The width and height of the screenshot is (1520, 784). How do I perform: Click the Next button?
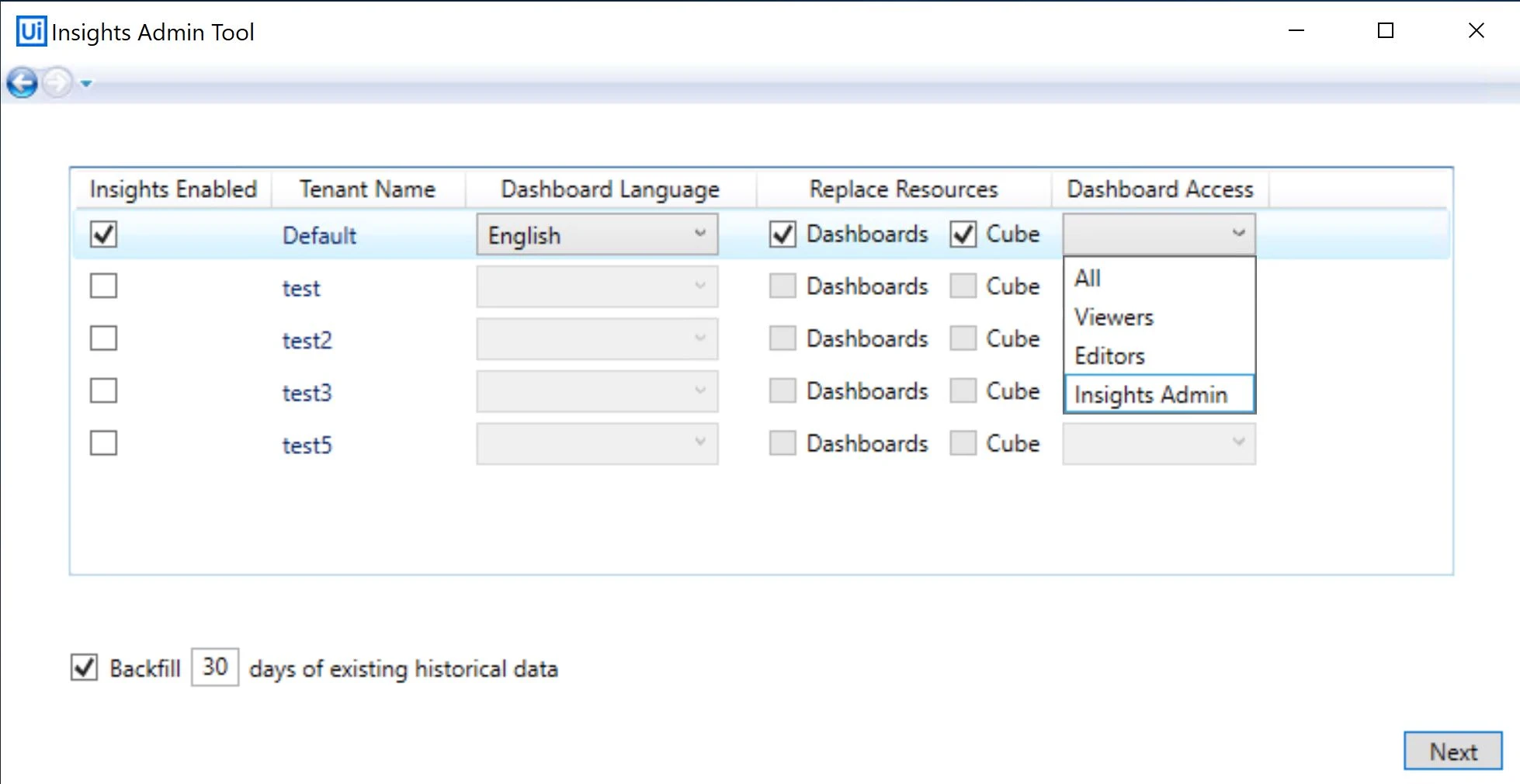(x=1452, y=751)
